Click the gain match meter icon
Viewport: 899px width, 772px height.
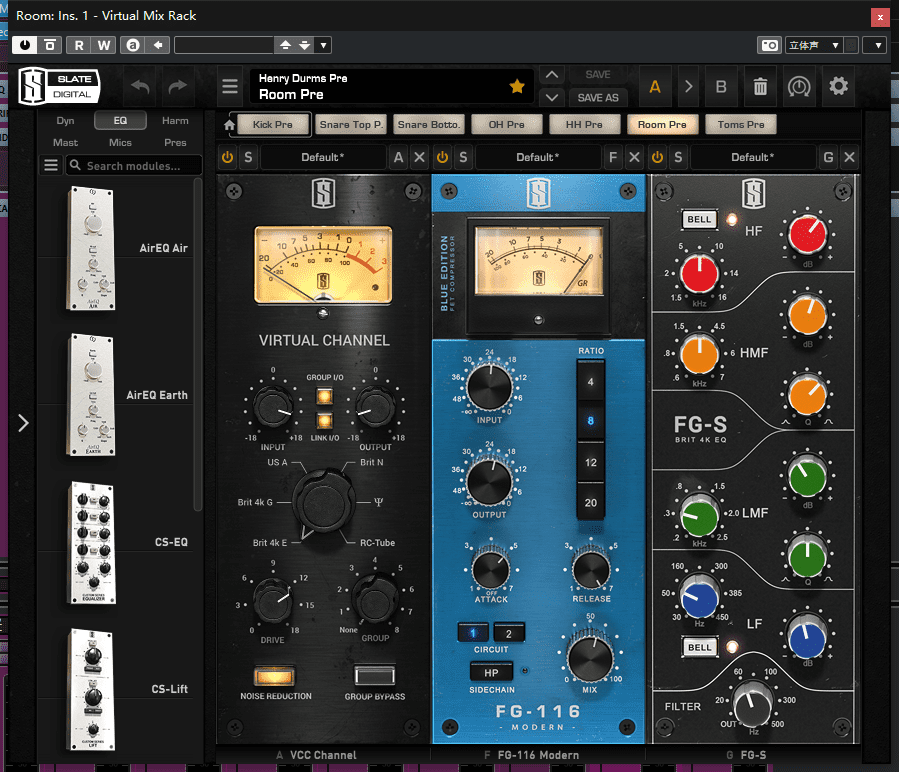pyautogui.click(x=799, y=87)
